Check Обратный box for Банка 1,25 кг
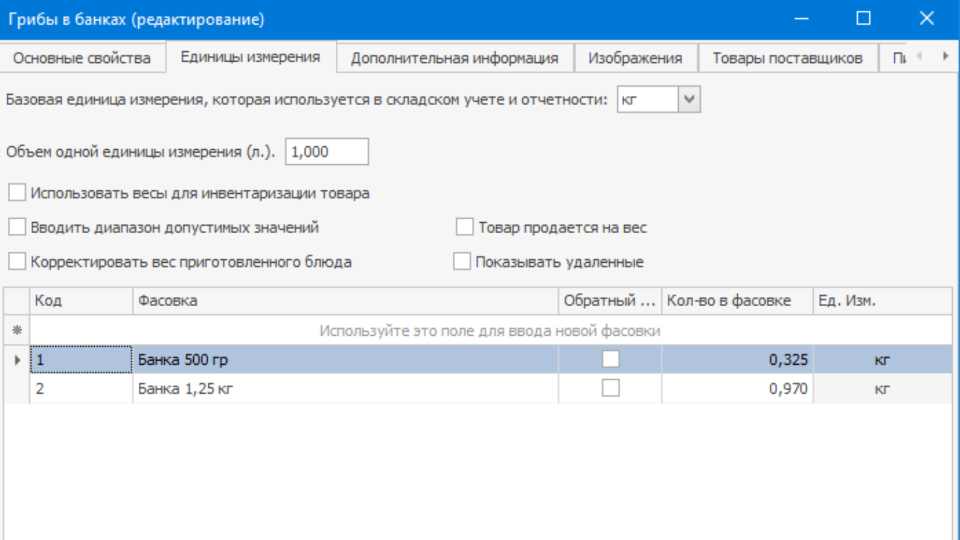Viewport: 960px width, 540px height. click(x=610, y=388)
